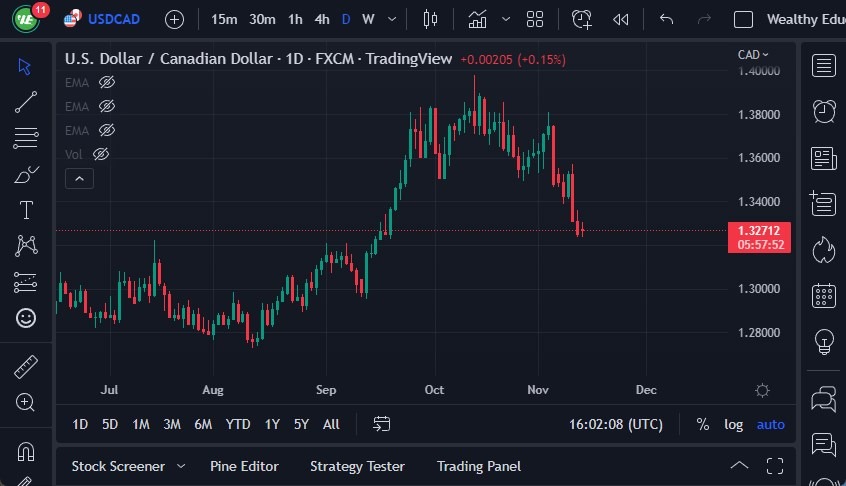Maximize the bottom panel fullscreen
846x486 pixels.
775,466
